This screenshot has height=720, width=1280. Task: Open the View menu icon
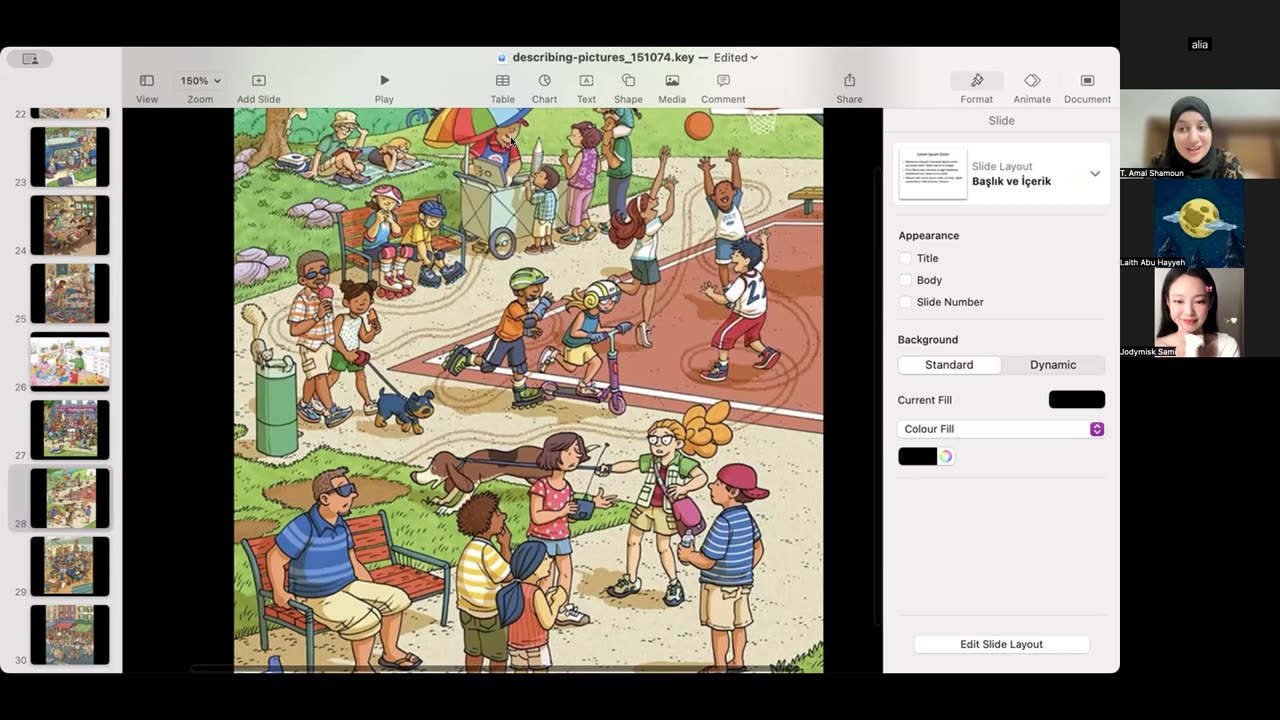[147, 81]
